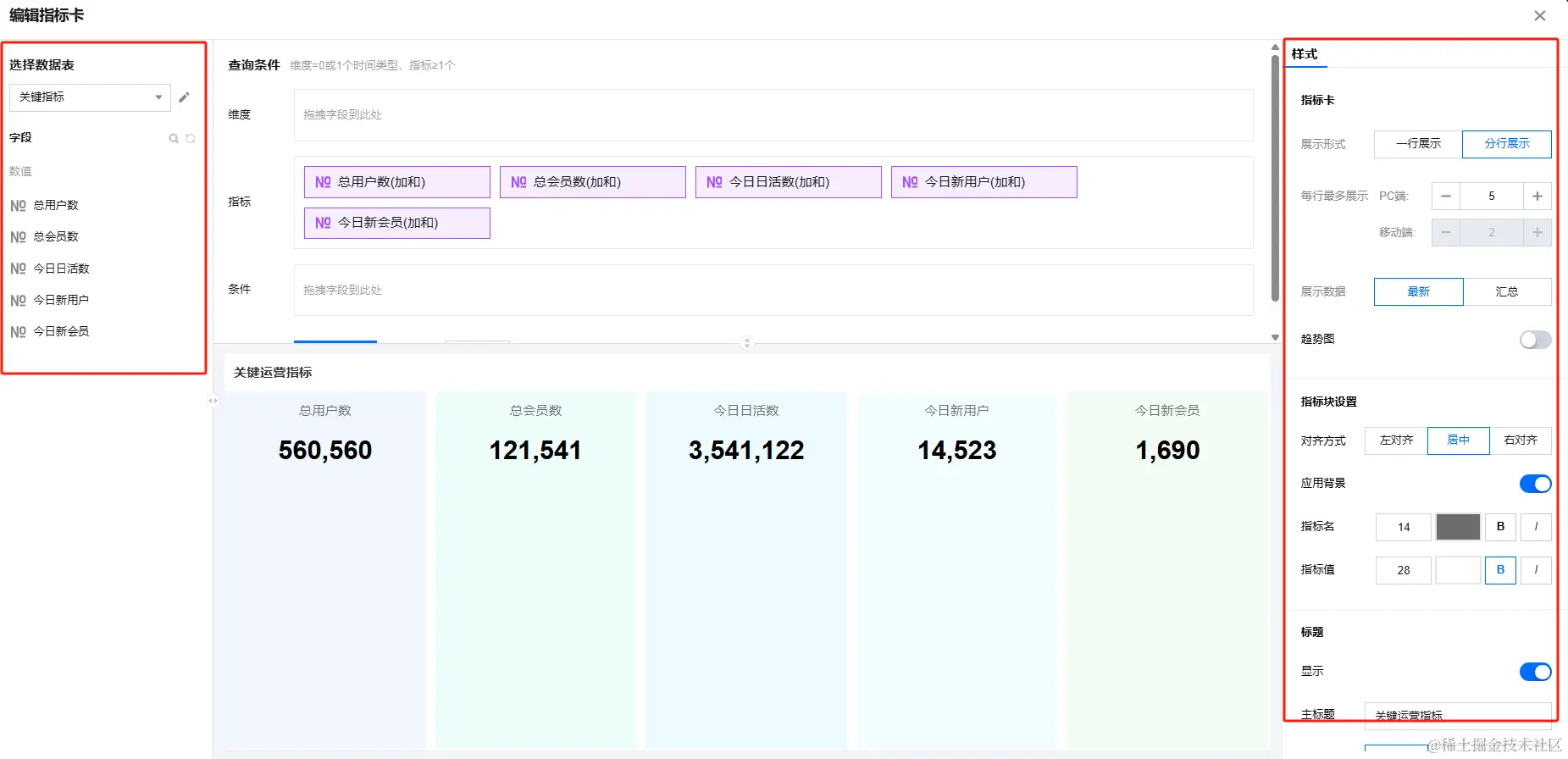
Task: Click the edit pencil icon beside 关键指标
Action: click(184, 97)
